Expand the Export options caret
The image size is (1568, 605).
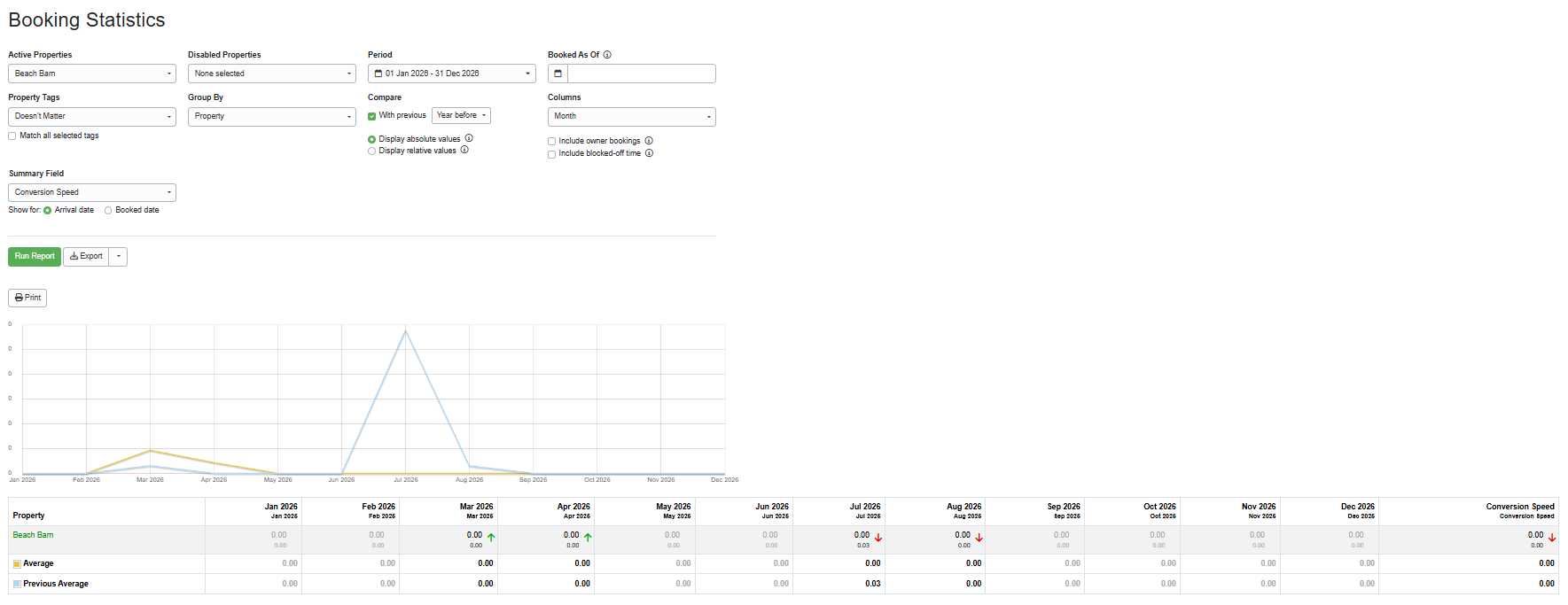[x=119, y=257]
